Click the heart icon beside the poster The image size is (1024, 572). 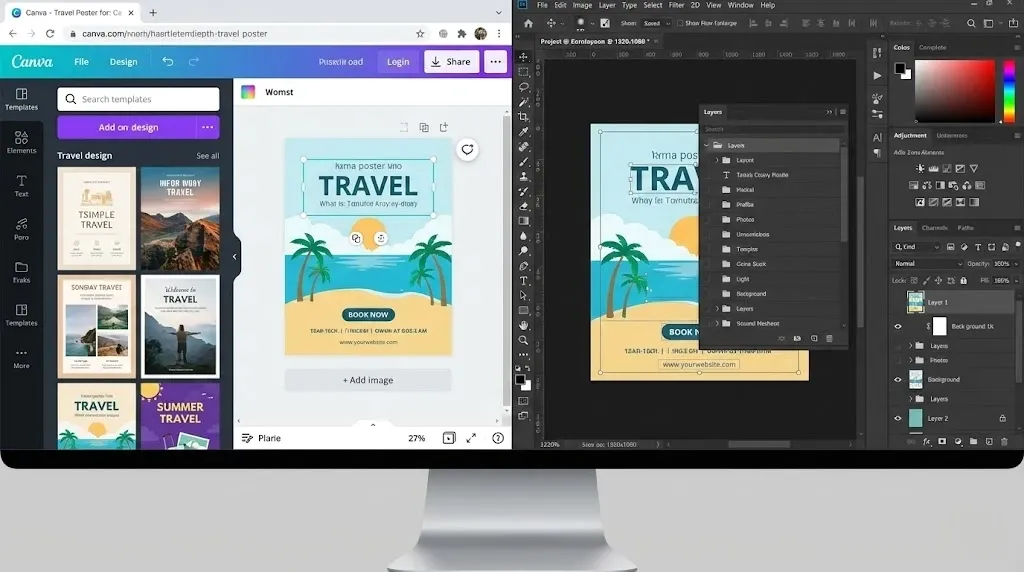pyautogui.click(x=467, y=150)
